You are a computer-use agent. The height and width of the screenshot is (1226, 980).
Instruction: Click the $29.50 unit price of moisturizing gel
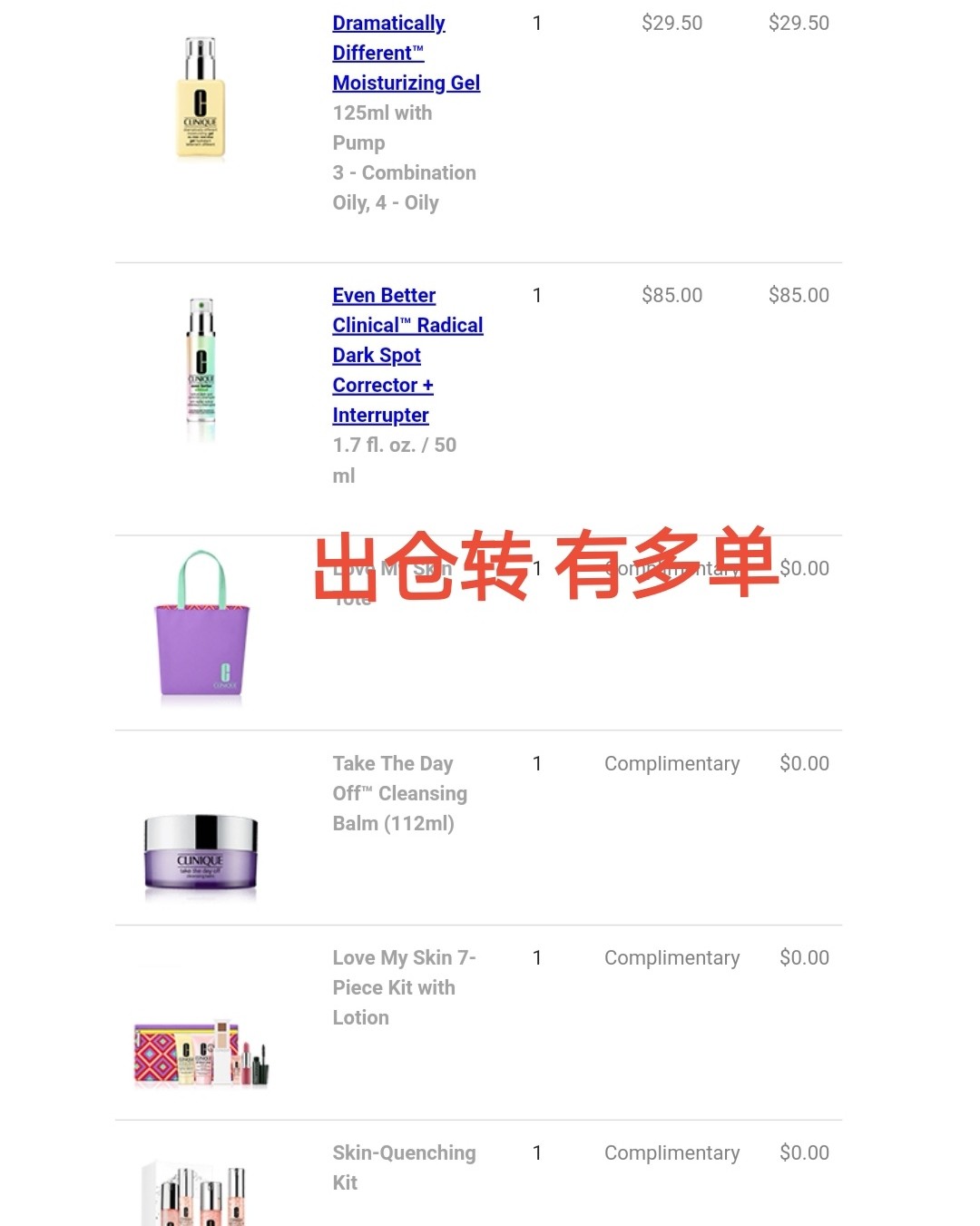click(671, 23)
